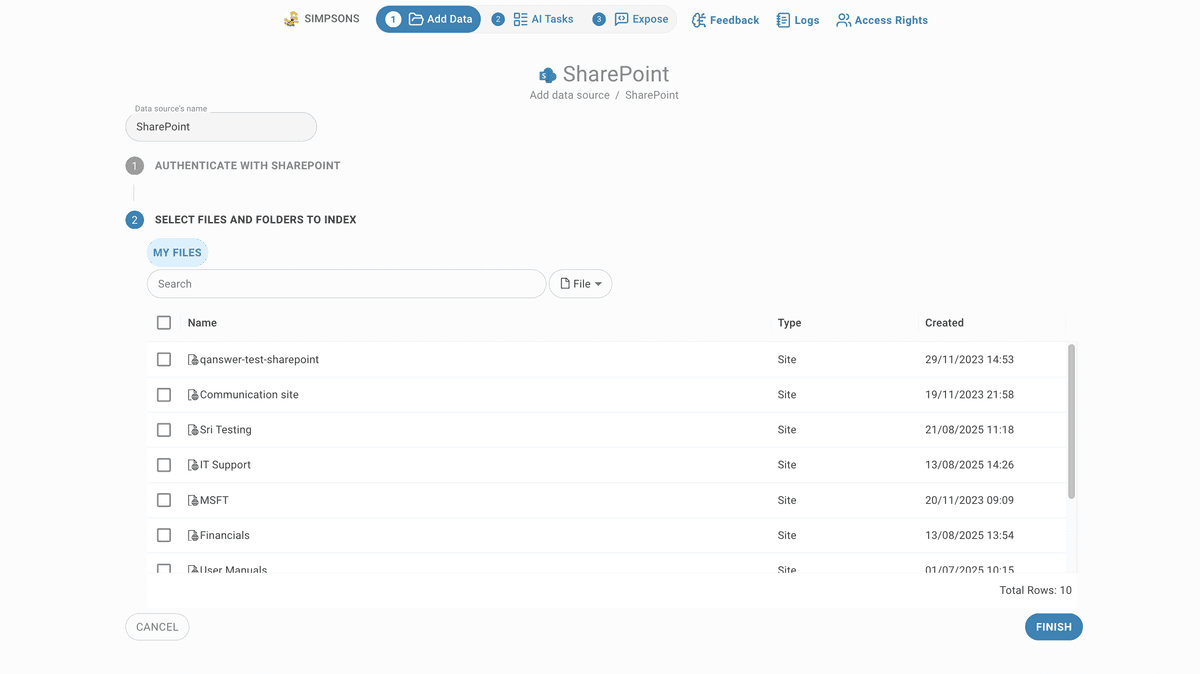Image resolution: width=1200 pixels, height=674 pixels.
Task: Click the 29/11/2023 14:53 created date
Action: tap(969, 359)
